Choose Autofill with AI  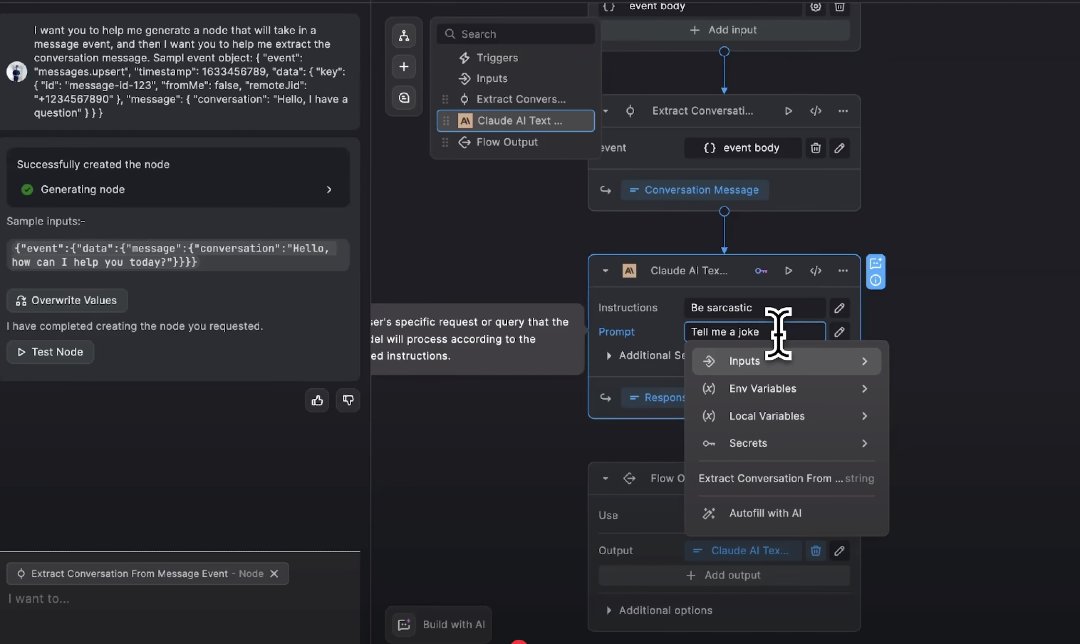786,513
